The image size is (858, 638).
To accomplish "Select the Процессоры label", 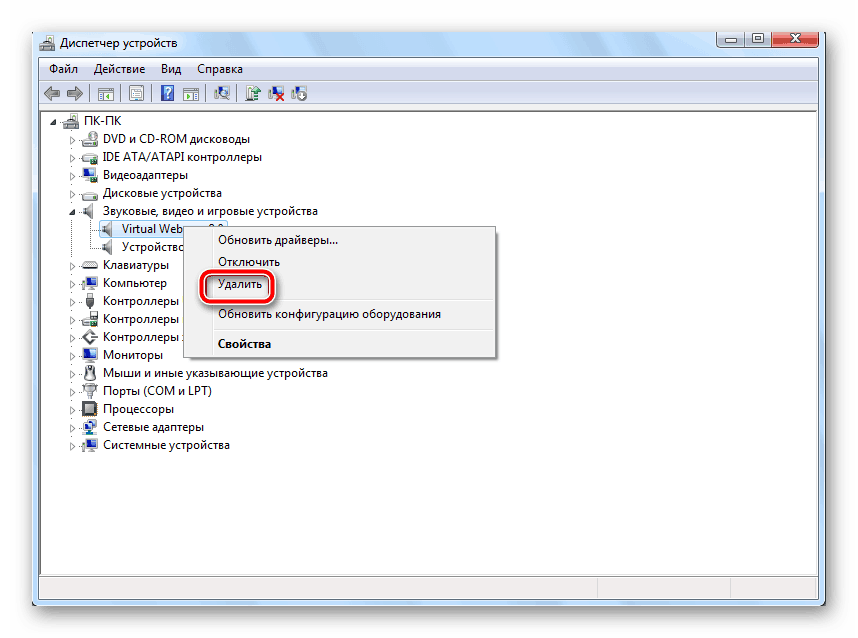I will pos(138,409).
